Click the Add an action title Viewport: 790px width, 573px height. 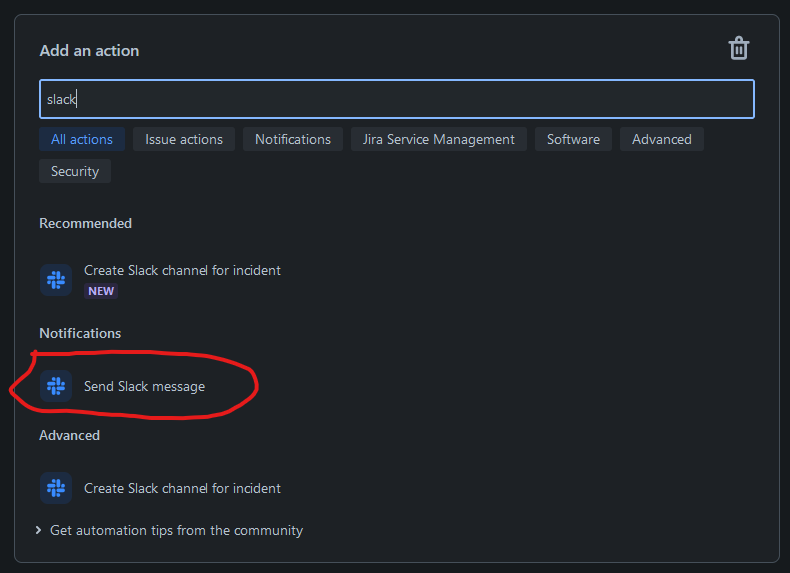[x=89, y=51]
